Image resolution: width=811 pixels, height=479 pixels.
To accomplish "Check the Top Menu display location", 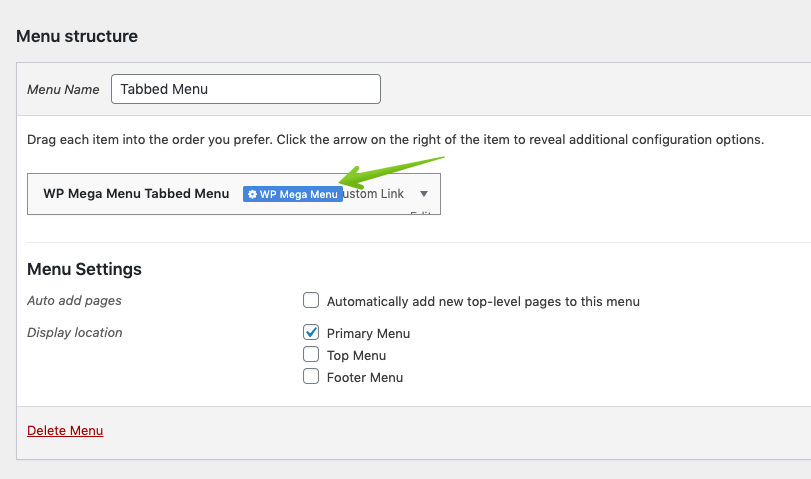I will [311, 354].
